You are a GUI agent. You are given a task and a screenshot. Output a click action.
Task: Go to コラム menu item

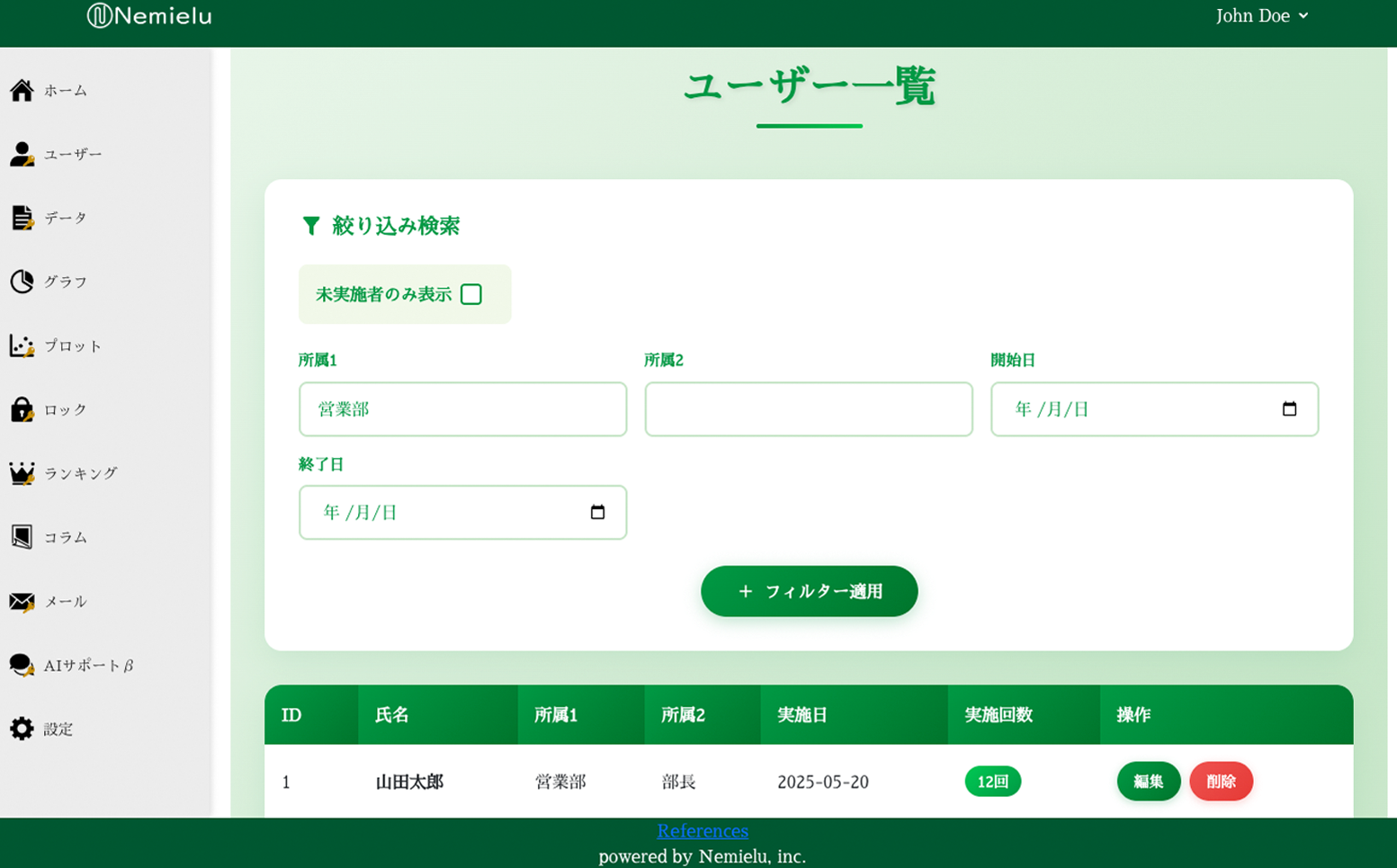tap(65, 537)
